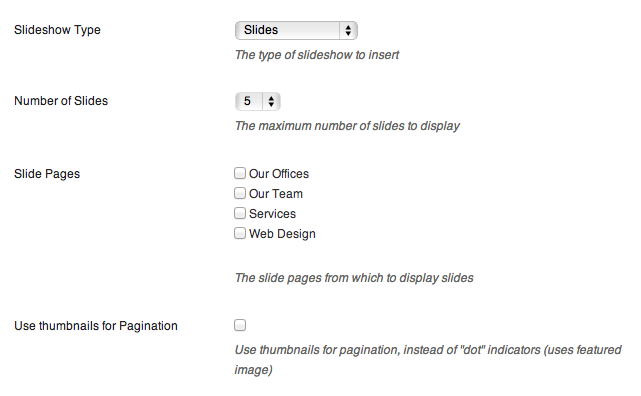Screen dimensions: 641x396
Task: Click the arrows beside the number 5
Action: [271, 101]
